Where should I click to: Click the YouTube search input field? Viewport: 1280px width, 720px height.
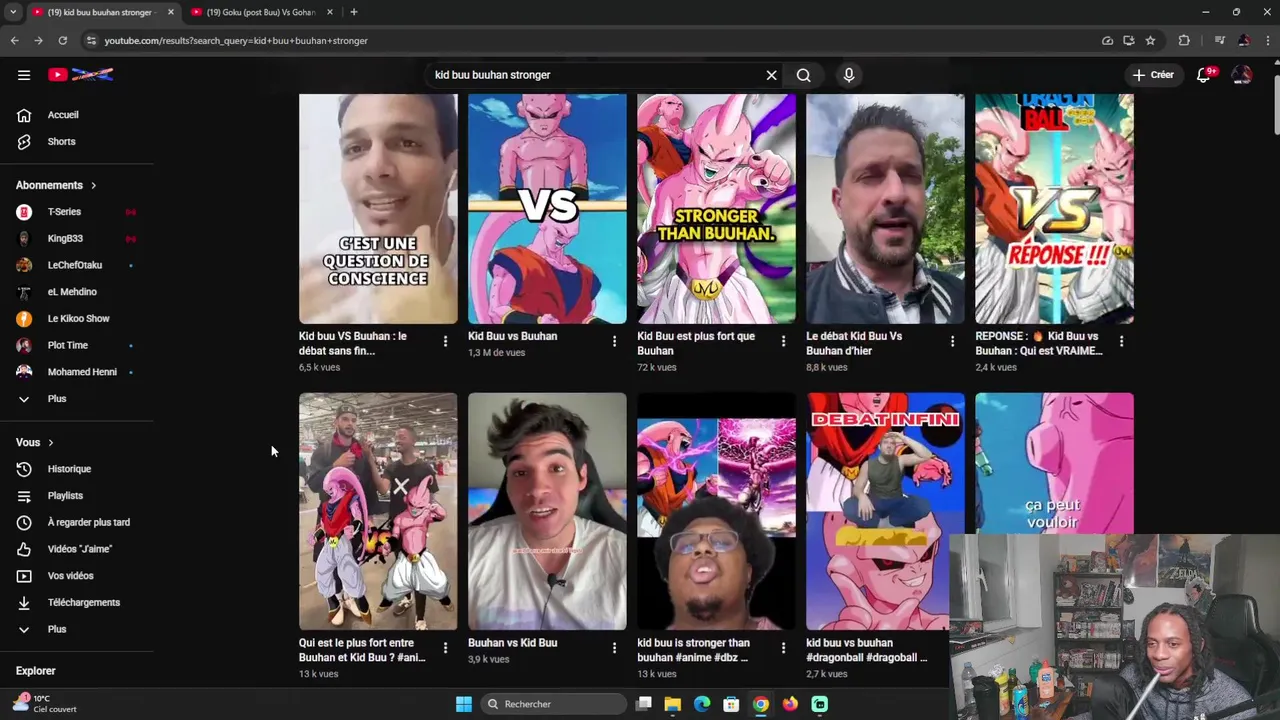coord(595,75)
